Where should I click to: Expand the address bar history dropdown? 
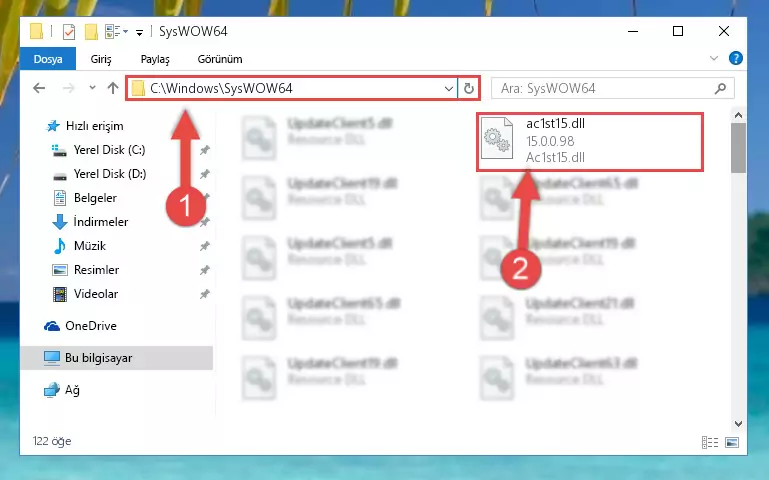(x=448, y=88)
